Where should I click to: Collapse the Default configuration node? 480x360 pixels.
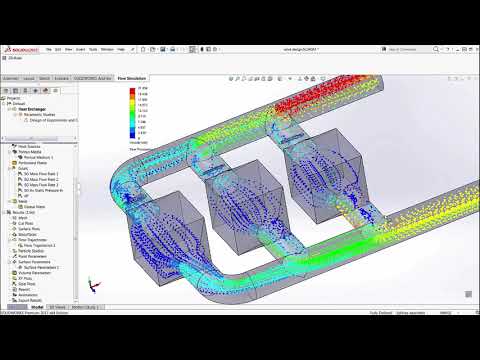point(4,104)
